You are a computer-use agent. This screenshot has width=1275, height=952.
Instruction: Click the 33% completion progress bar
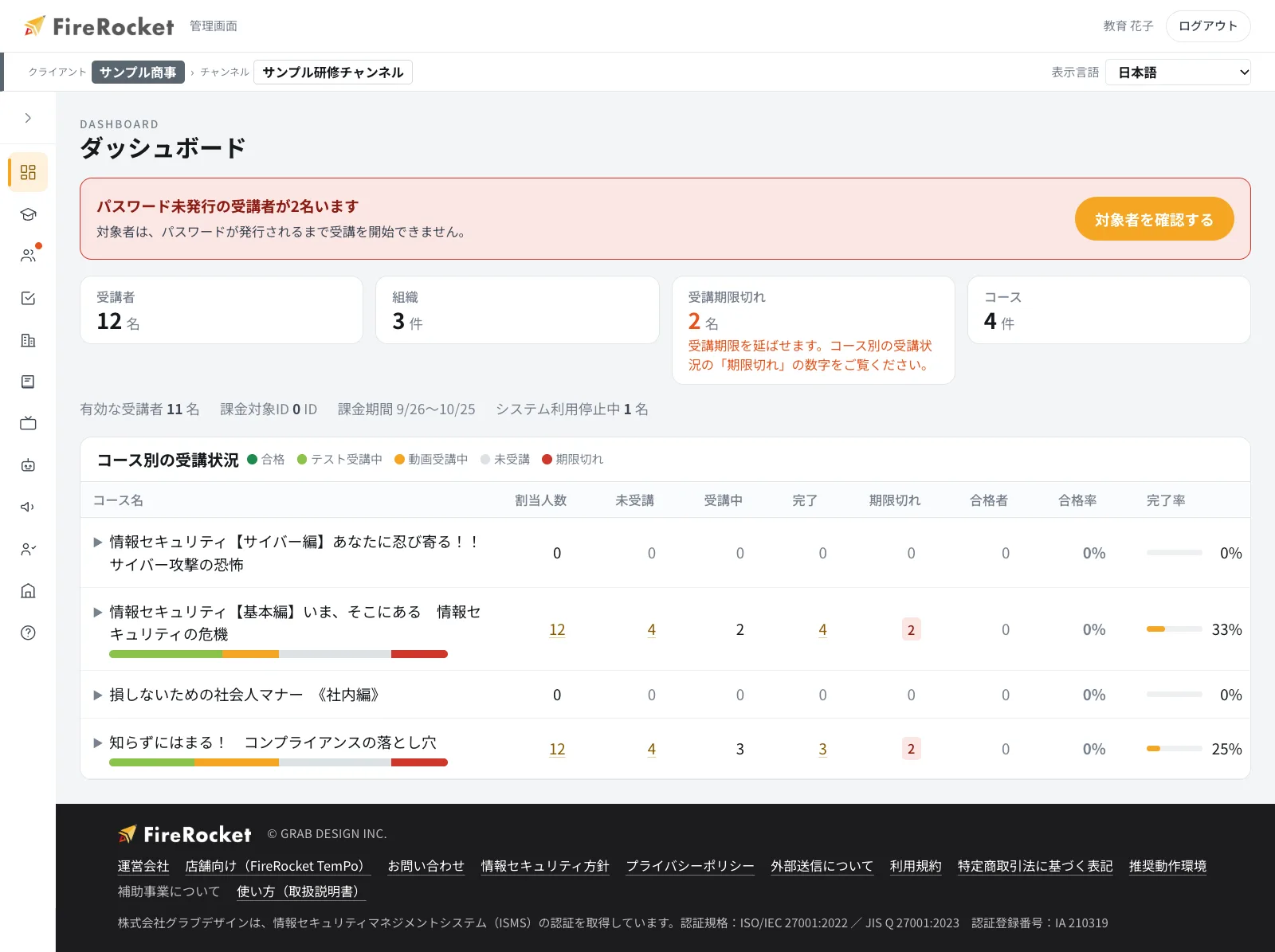click(x=1175, y=629)
